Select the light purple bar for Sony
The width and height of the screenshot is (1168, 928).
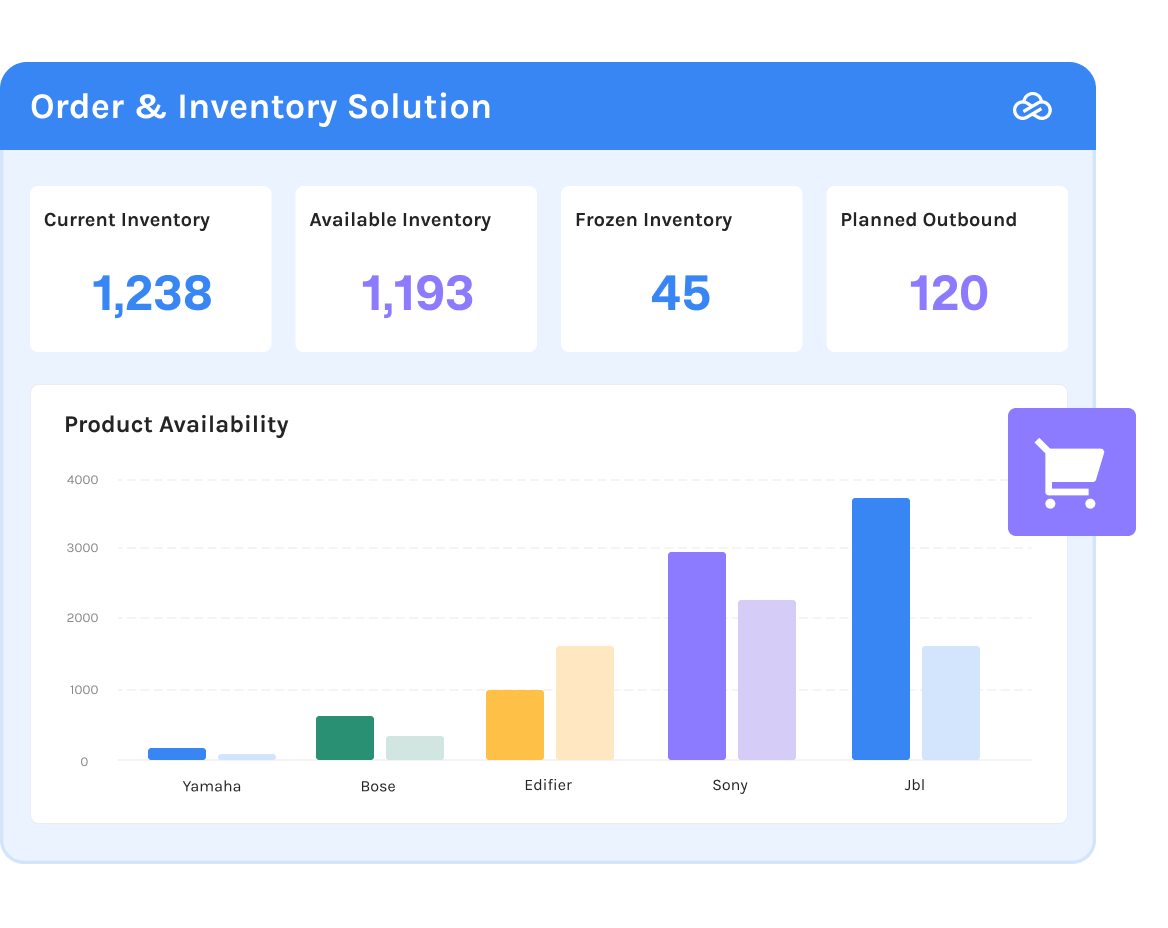(x=766, y=680)
